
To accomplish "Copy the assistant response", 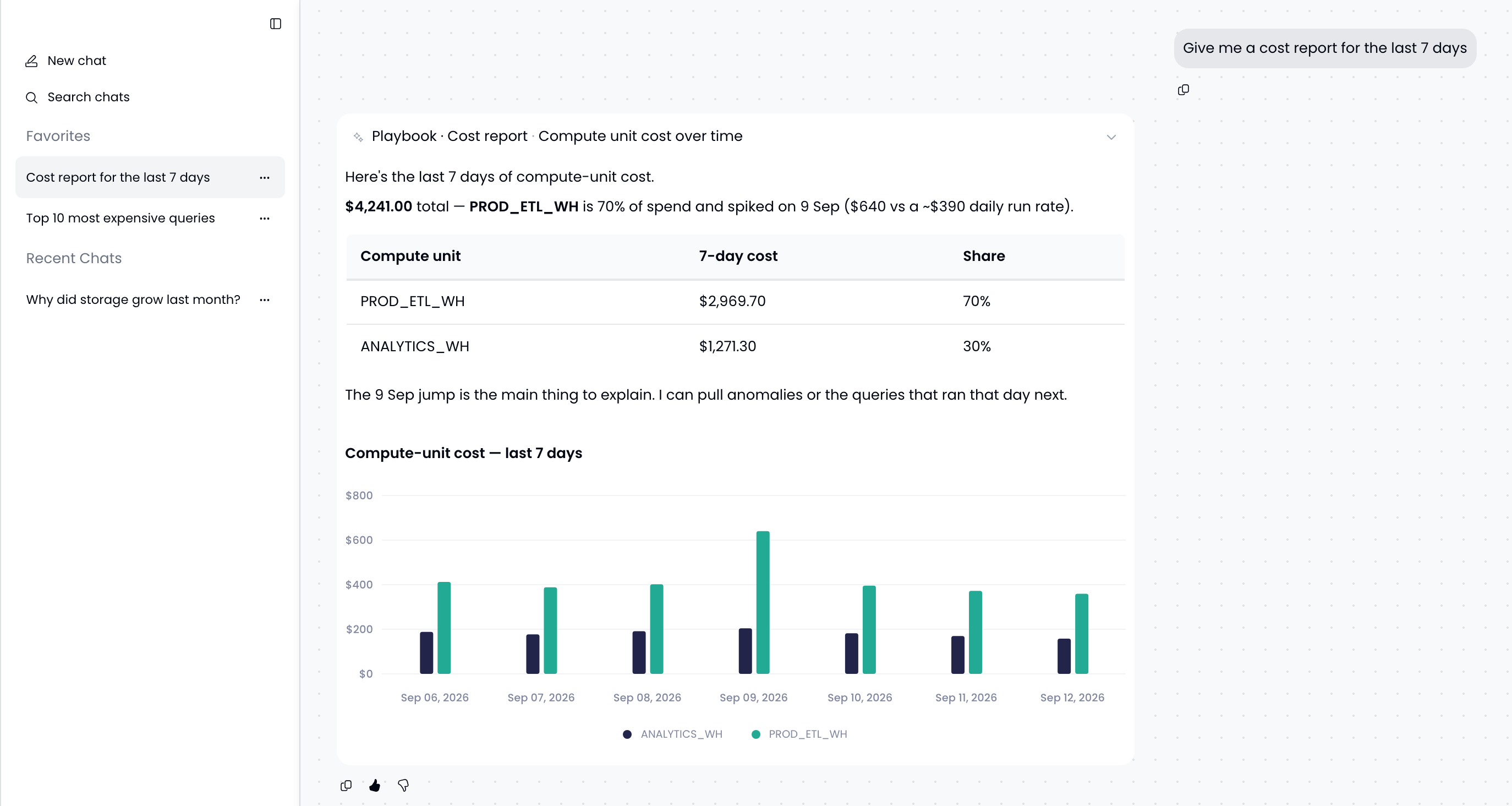I will [x=346, y=786].
